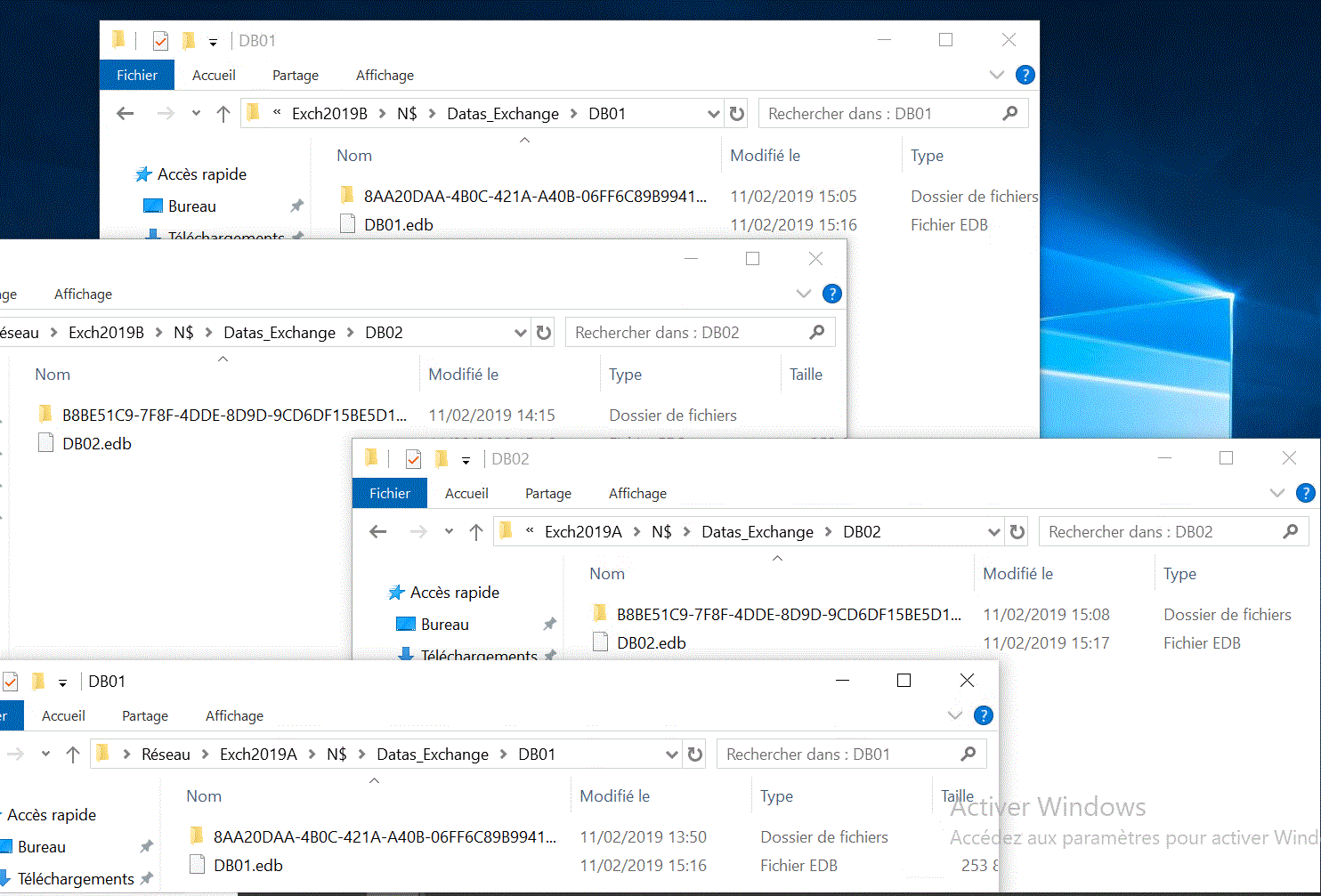The width and height of the screenshot is (1321, 896).
Task: Expand ribbon chevron in Exch2019A DB02 window
Action: [x=1277, y=494]
